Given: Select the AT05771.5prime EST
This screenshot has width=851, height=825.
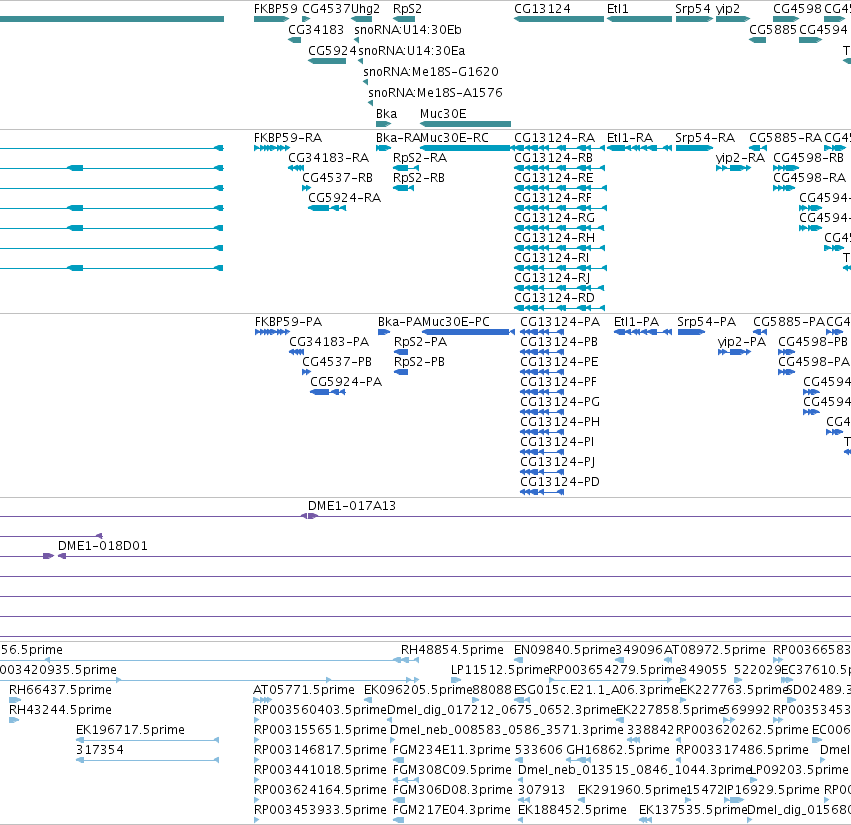Looking at the screenshot, I should coord(304,690).
